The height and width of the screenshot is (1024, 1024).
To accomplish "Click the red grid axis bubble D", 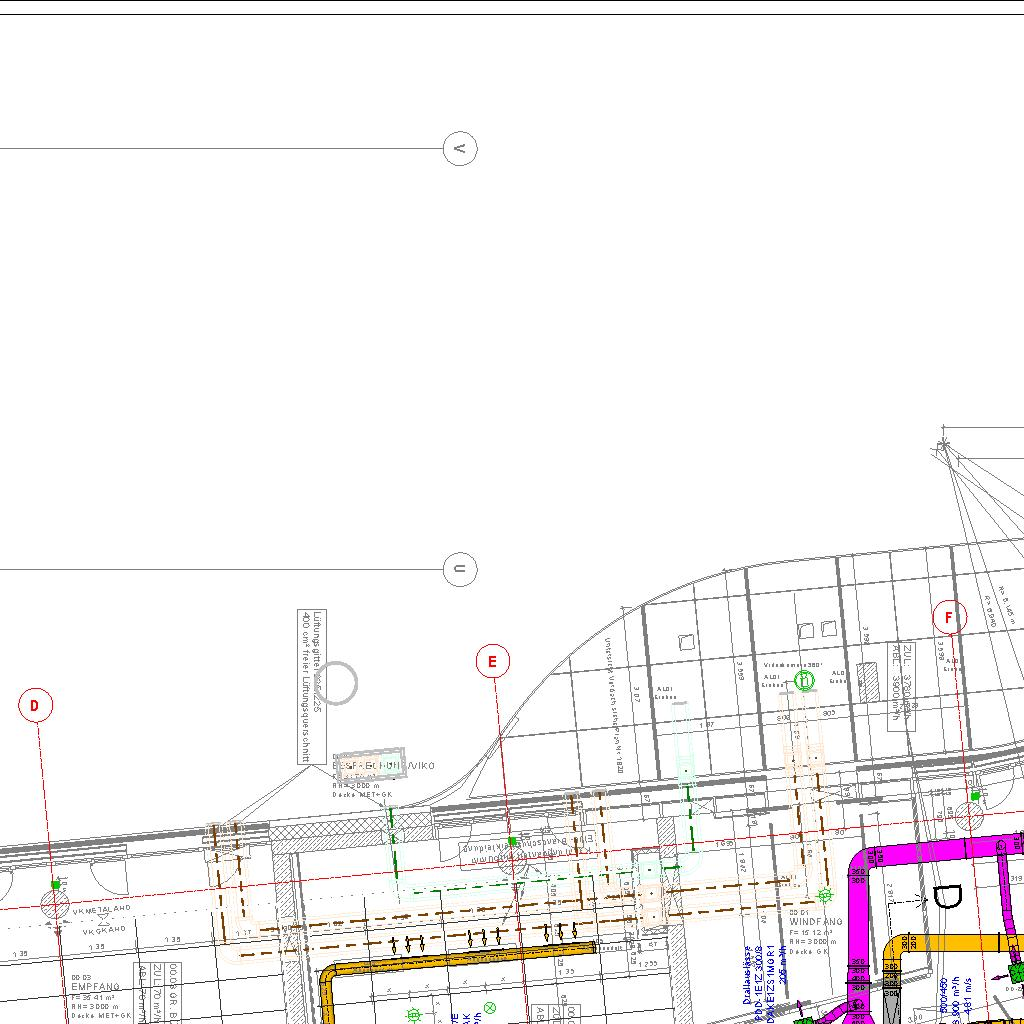I will tap(35, 706).
